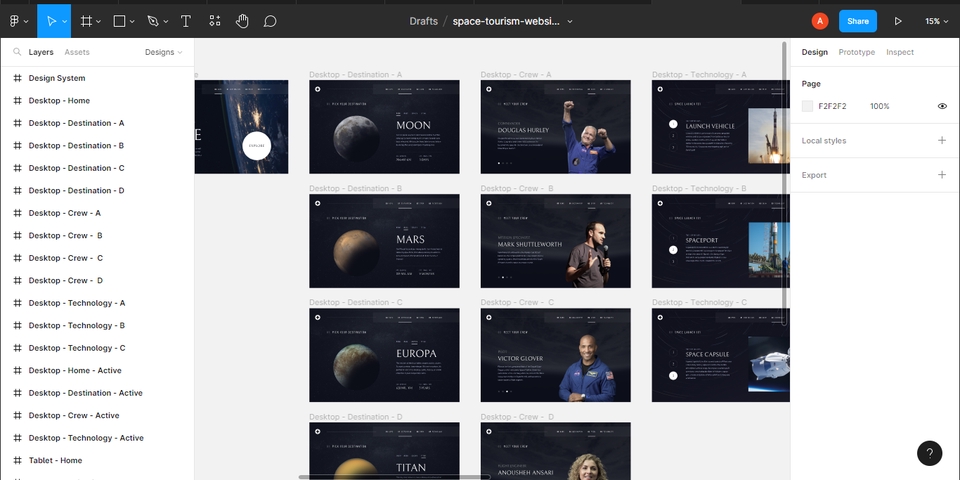The height and width of the screenshot is (480, 960).
Task: Add a local style with plus icon
Action: [942, 140]
